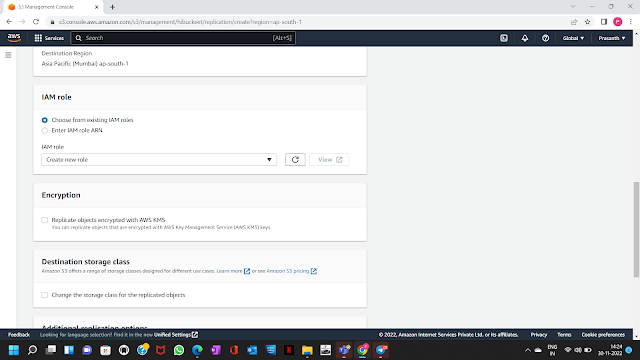640x360 pixels.
Task: Open the Learn more external link icon
Action: (x=247, y=271)
